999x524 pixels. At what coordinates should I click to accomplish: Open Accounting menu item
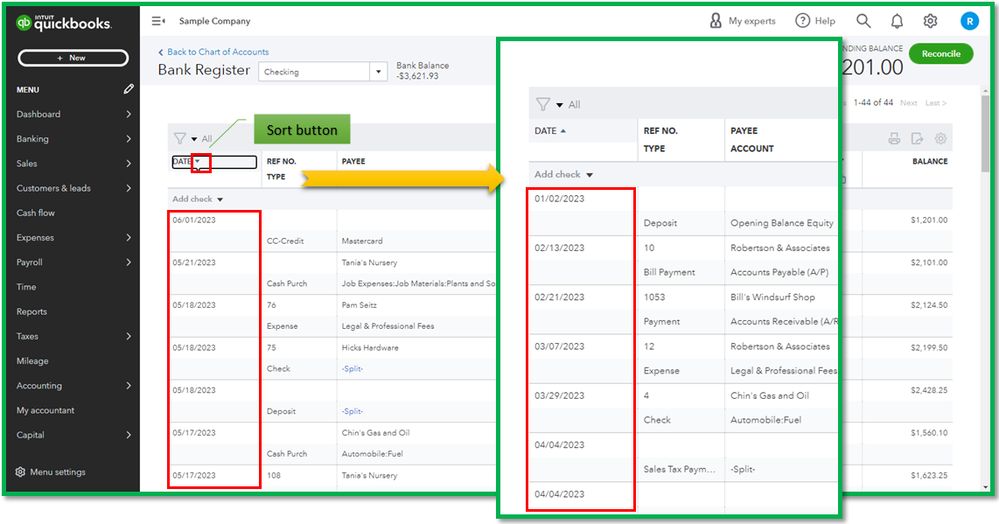[39, 386]
